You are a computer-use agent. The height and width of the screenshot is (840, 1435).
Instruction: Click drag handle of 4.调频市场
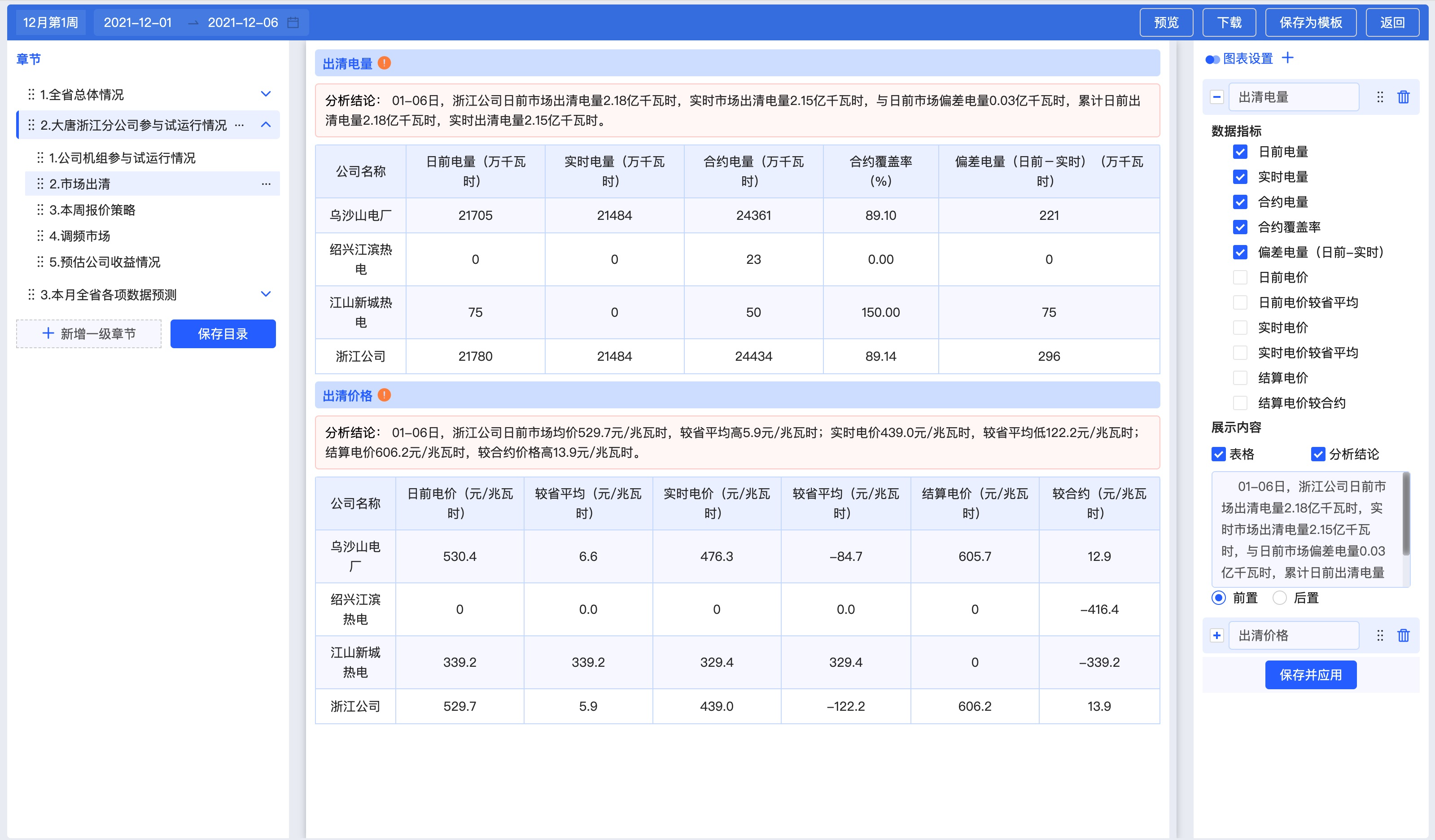click(x=40, y=236)
